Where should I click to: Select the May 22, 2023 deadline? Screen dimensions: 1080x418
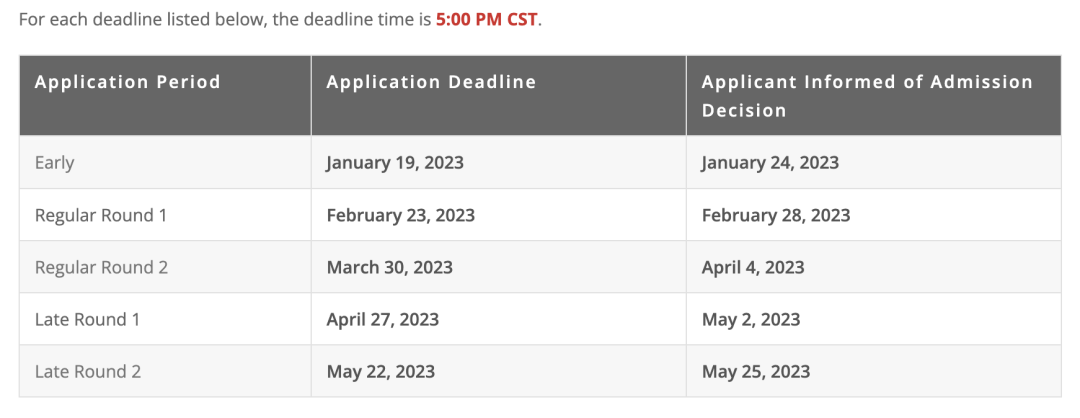point(380,371)
